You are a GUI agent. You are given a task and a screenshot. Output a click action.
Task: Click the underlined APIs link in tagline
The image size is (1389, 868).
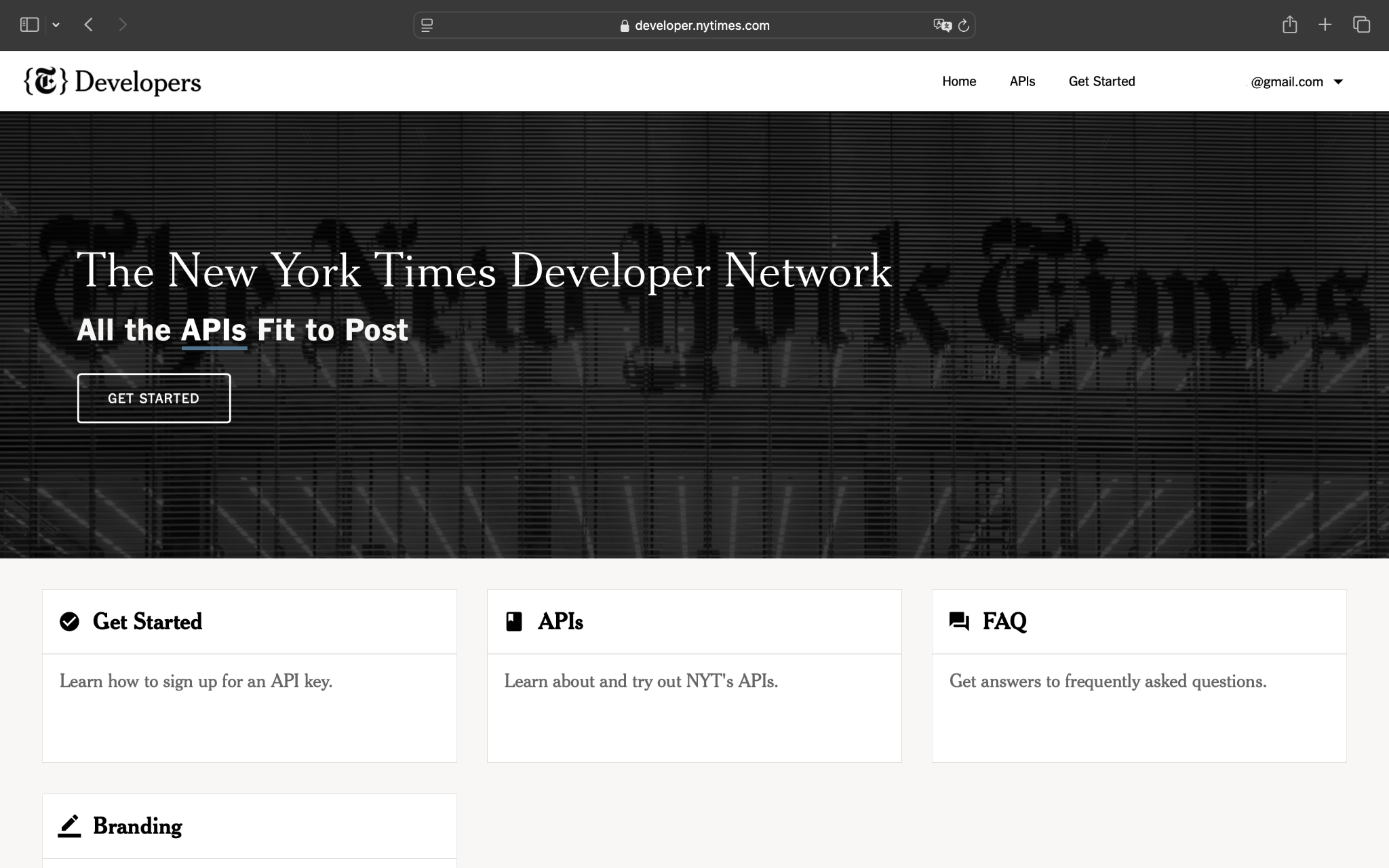tap(214, 330)
